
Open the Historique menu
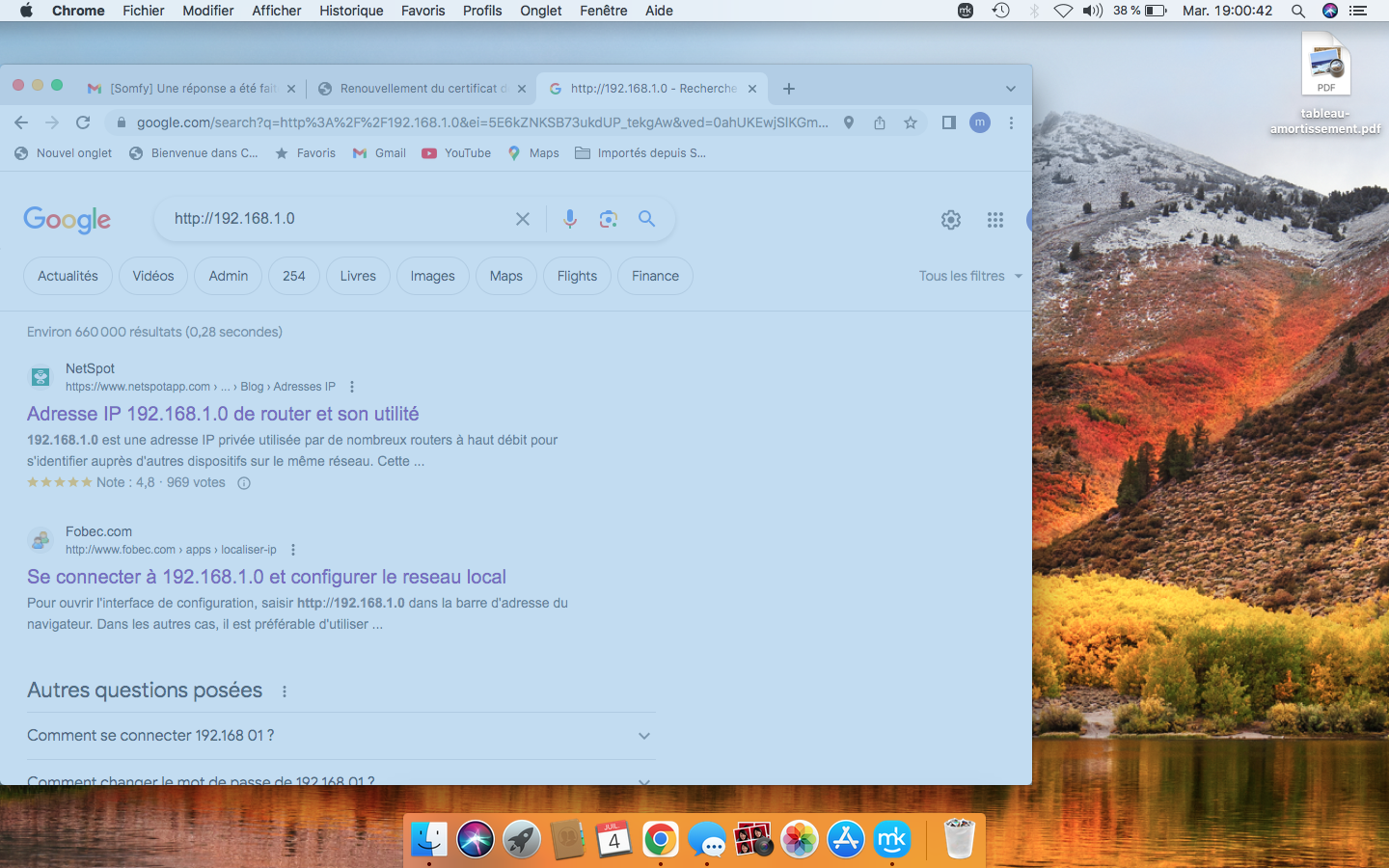(x=351, y=11)
